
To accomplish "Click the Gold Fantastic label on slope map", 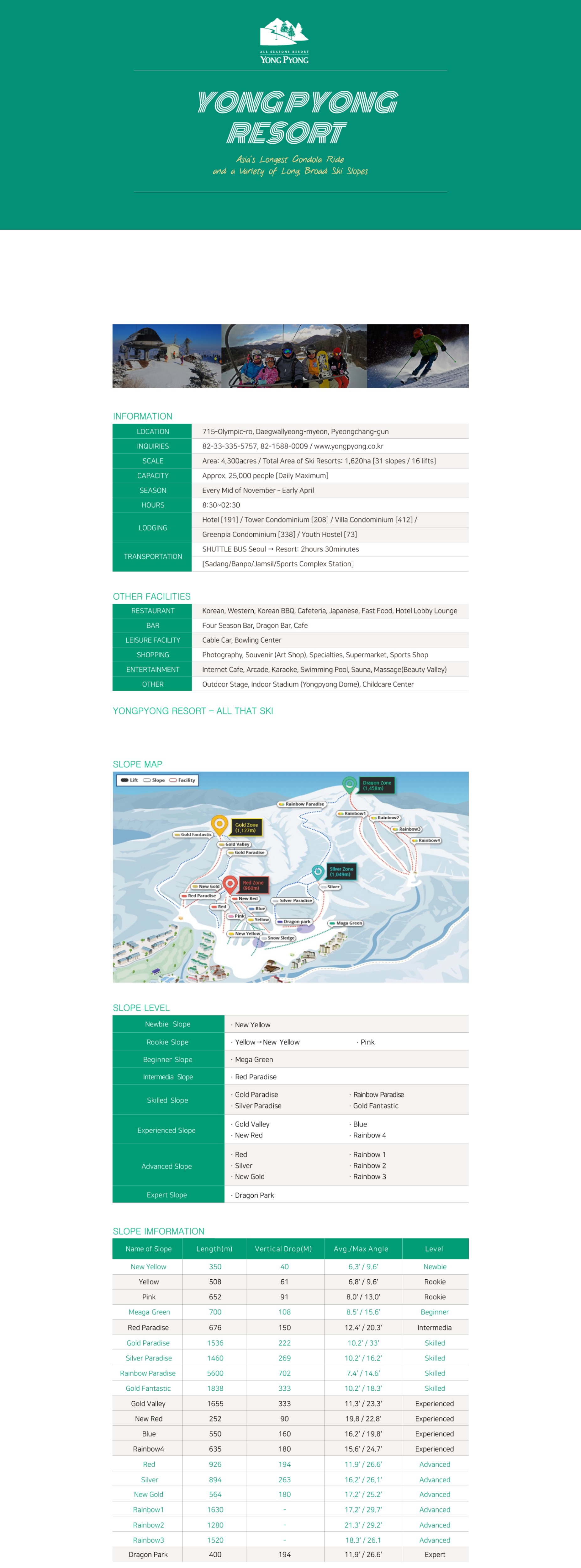I will pos(193,835).
